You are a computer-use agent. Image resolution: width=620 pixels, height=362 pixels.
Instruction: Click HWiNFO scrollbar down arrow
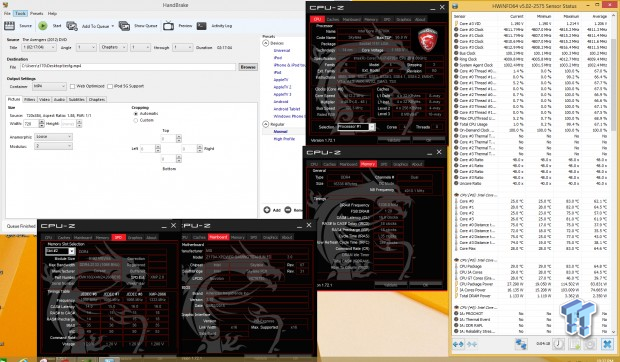(614, 332)
